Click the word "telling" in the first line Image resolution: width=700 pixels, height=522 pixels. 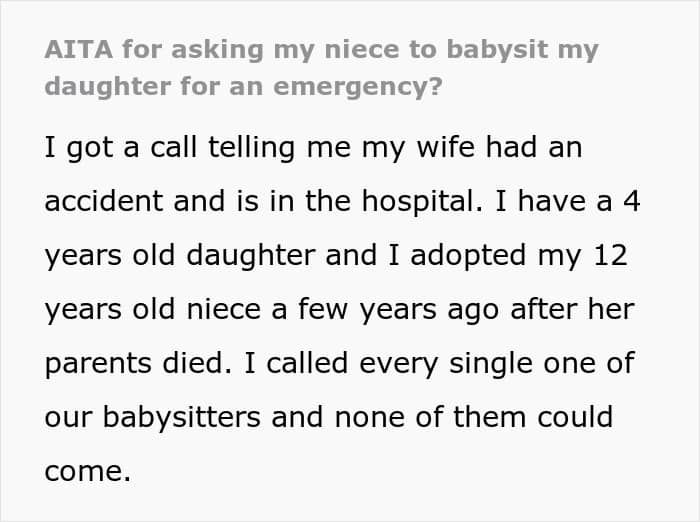pos(251,147)
